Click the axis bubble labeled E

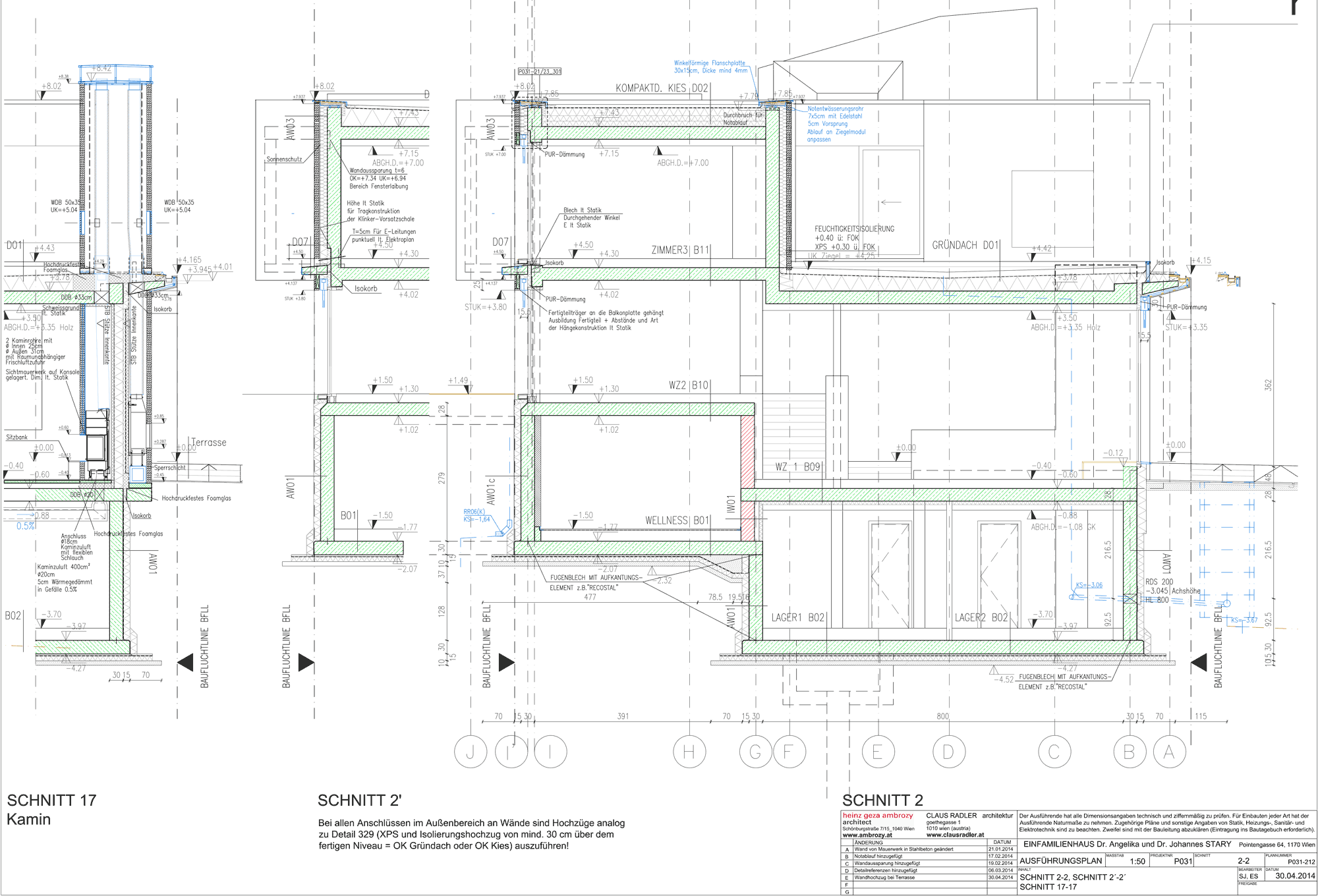[x=877, y=752]
